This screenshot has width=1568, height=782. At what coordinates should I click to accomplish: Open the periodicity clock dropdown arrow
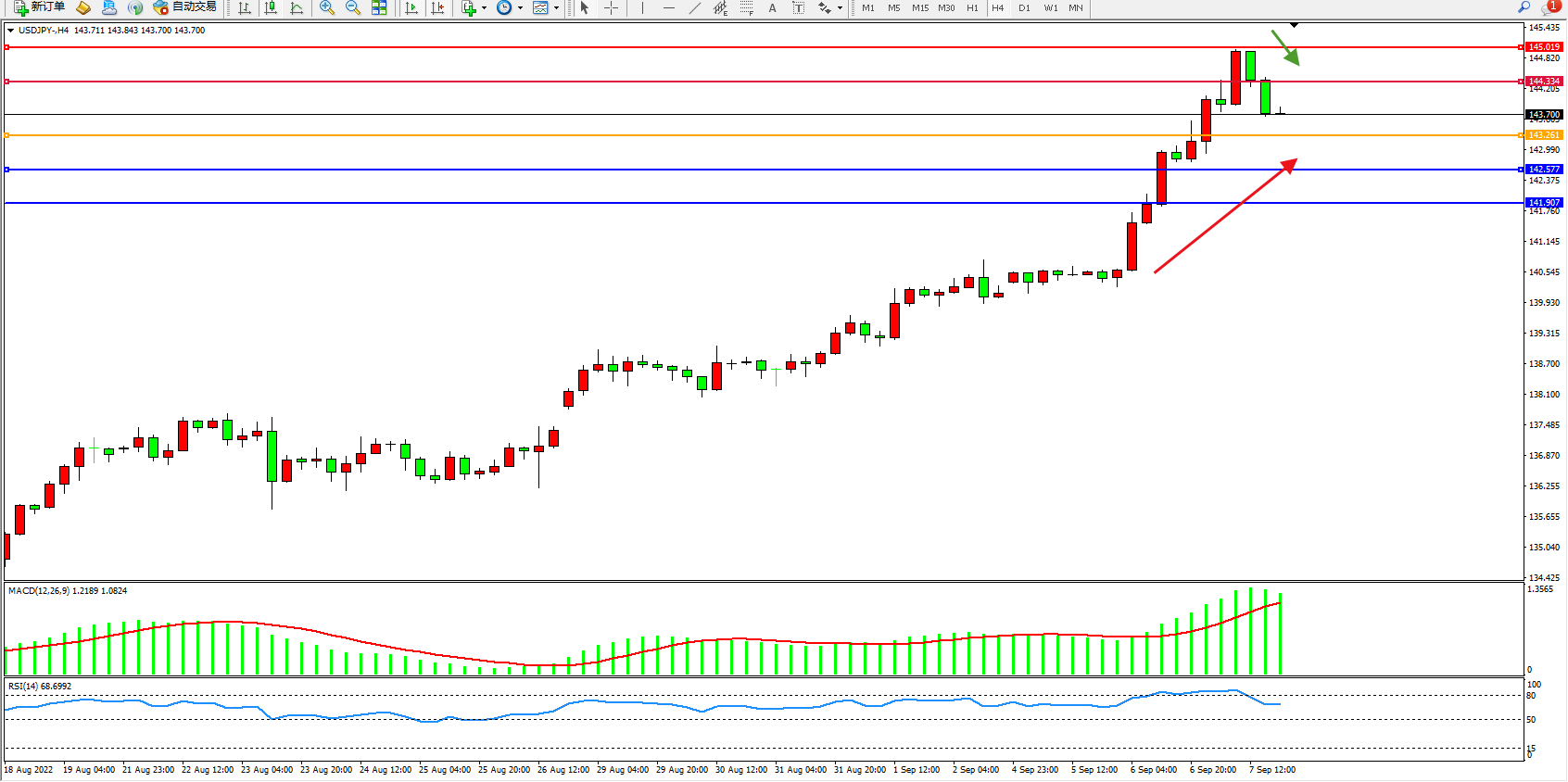pyautogui.click(x=520, y=7)
